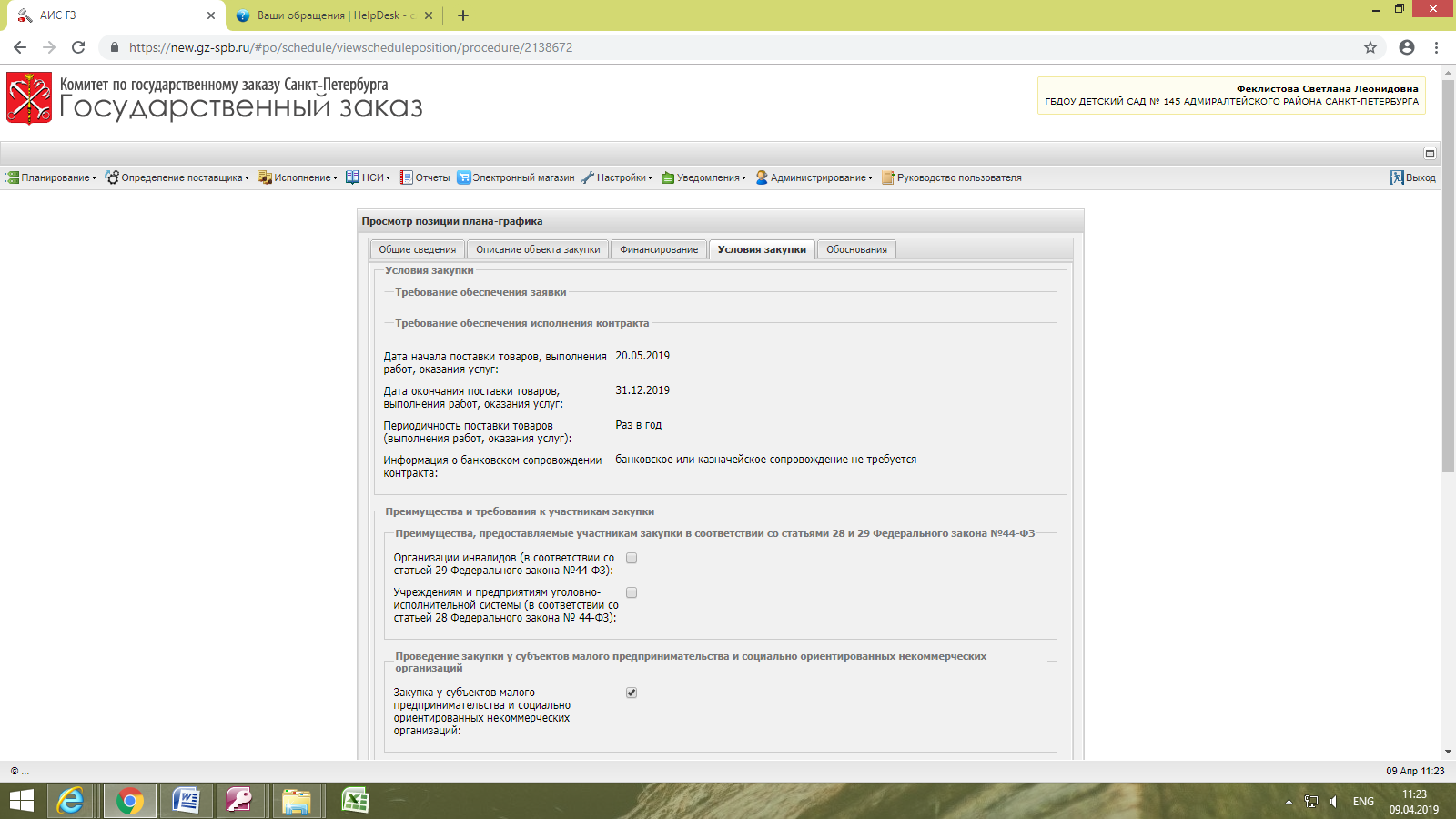The image size is (1456, 819).
Task: Expand the Определение поставщика menu
Action: click(177, 177)
